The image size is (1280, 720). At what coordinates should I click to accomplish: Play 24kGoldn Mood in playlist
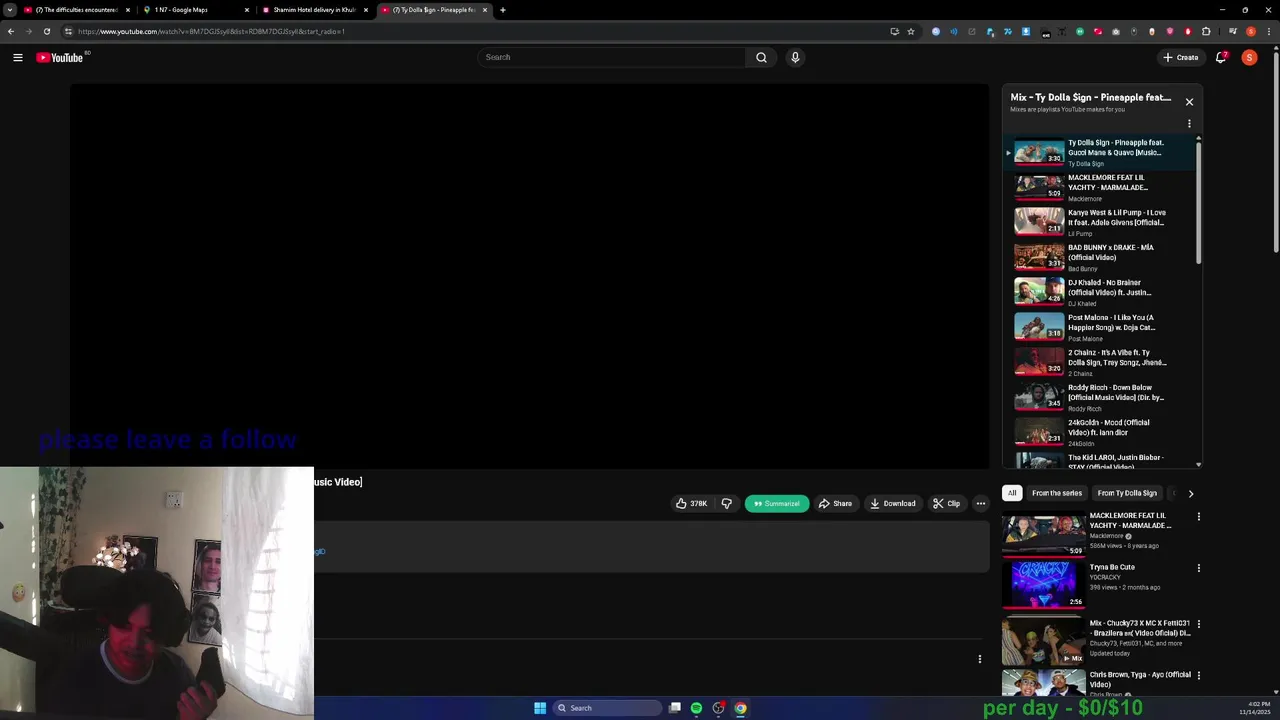tap(1100, 432)
